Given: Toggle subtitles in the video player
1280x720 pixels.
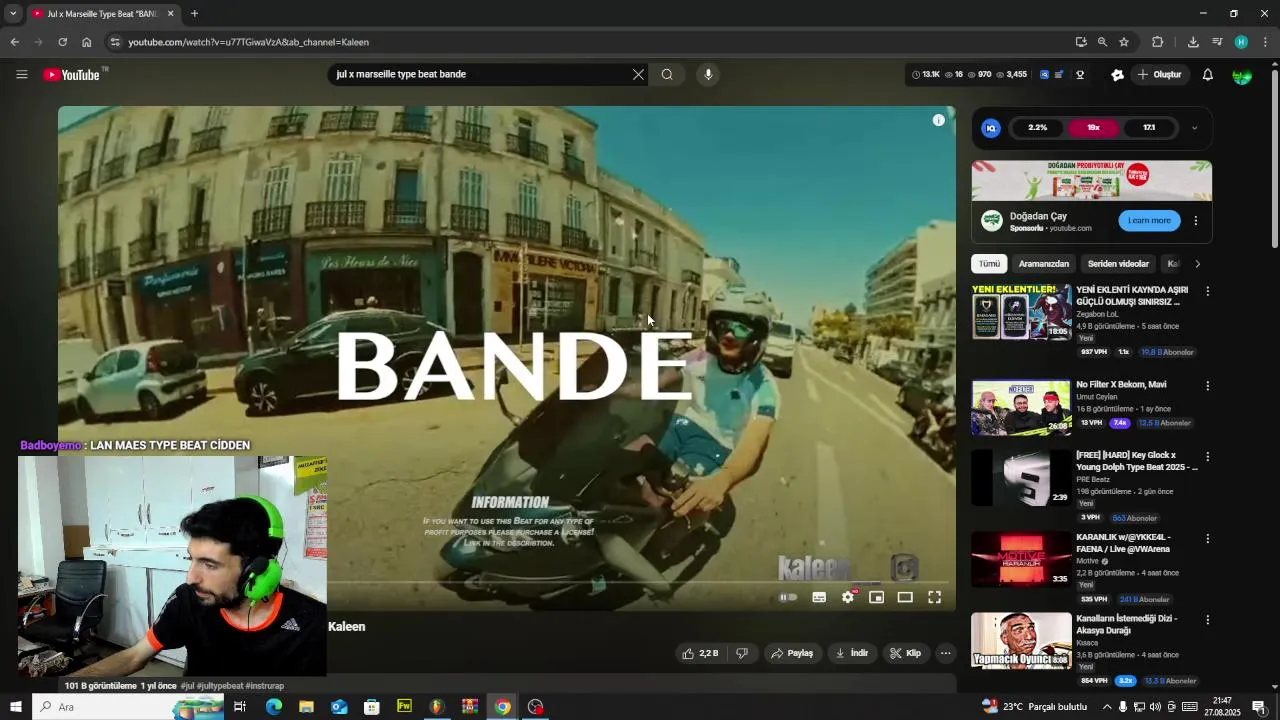Looking at the screenshot, I should coord(819,597).
